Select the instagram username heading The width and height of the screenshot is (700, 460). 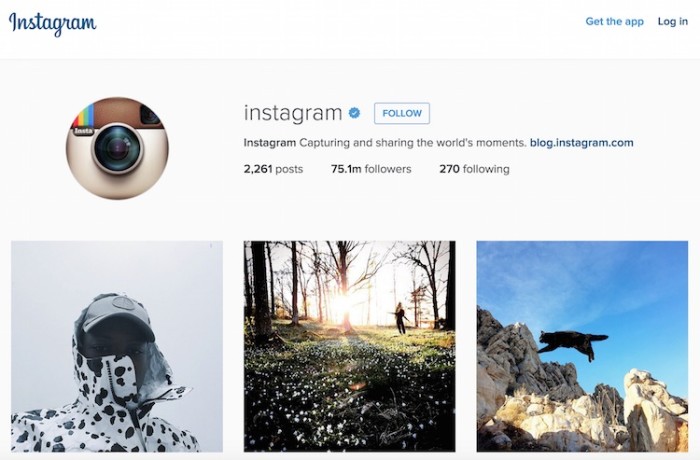[x=293, y=113]
